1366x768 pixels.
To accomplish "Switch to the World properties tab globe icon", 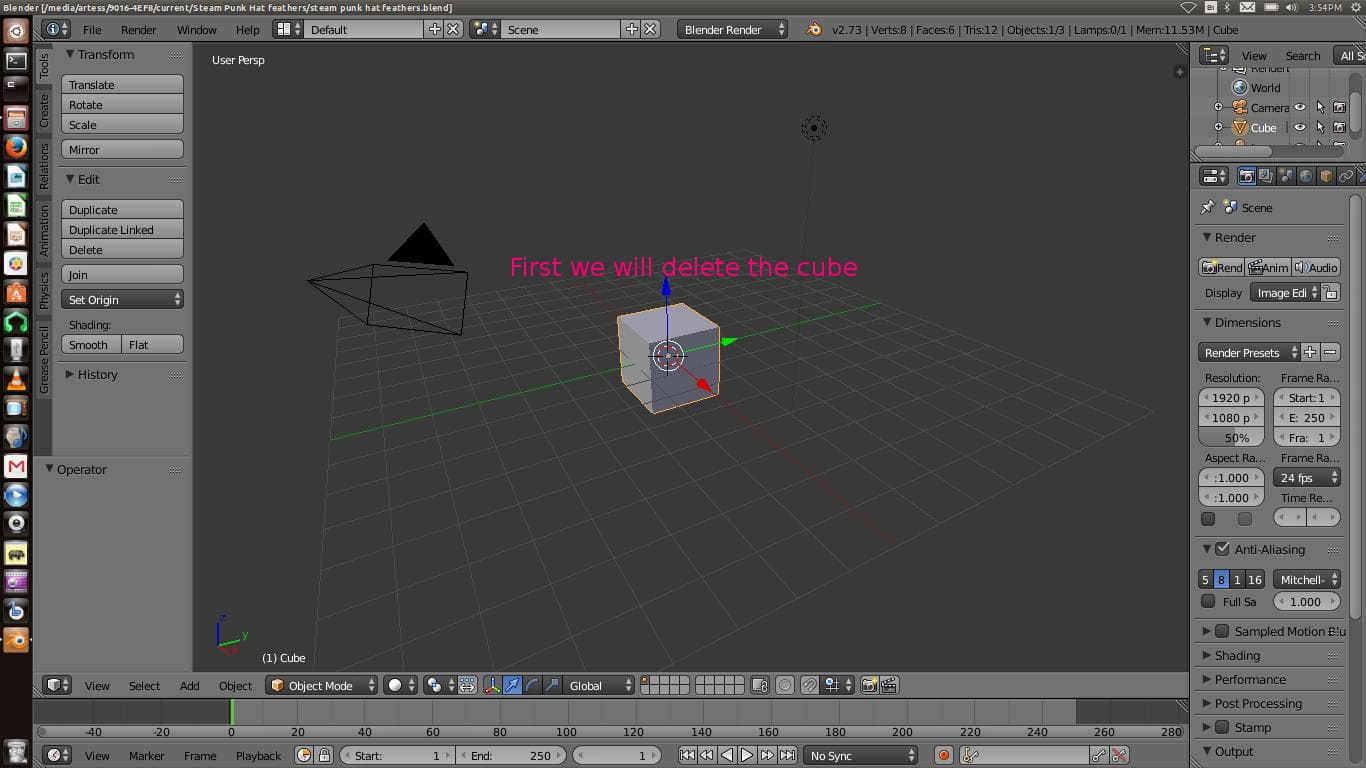I will coord(1307,175).
